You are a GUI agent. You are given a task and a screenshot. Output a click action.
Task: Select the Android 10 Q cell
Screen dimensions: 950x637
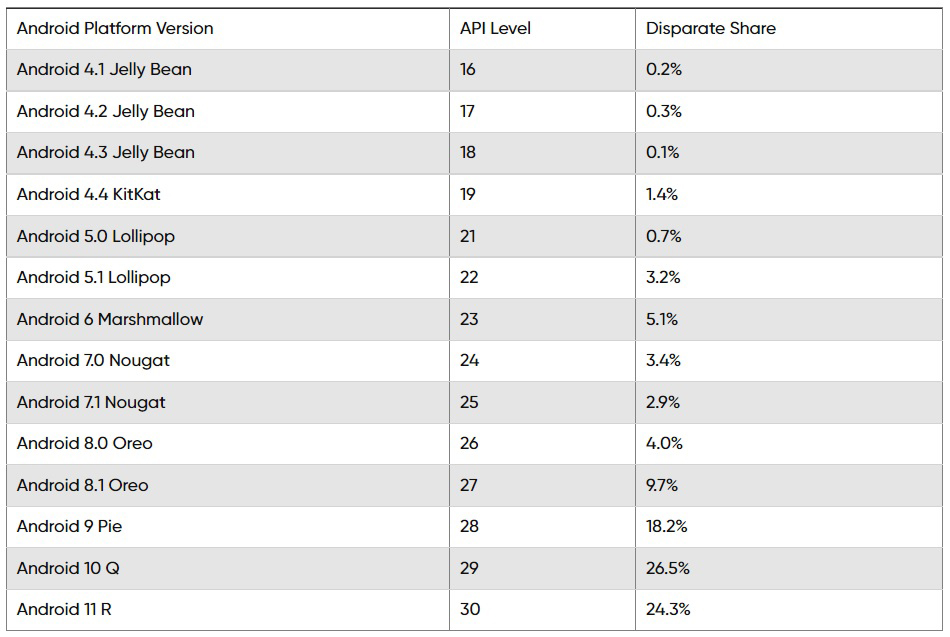click(228, 569)
